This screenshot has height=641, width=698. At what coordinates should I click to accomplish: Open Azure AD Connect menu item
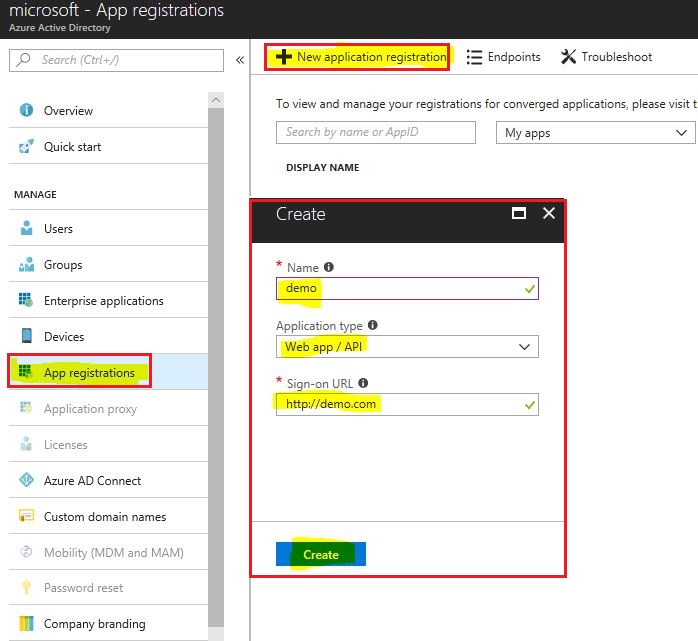coord(108,480)
